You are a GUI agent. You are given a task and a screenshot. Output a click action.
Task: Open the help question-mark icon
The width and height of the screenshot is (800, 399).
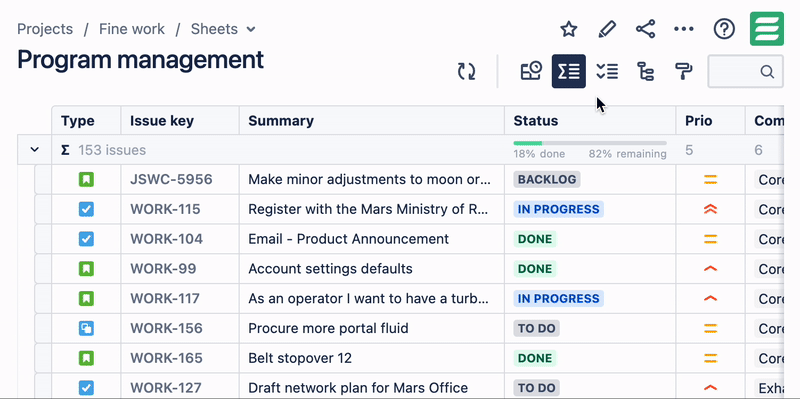point(724,29)
